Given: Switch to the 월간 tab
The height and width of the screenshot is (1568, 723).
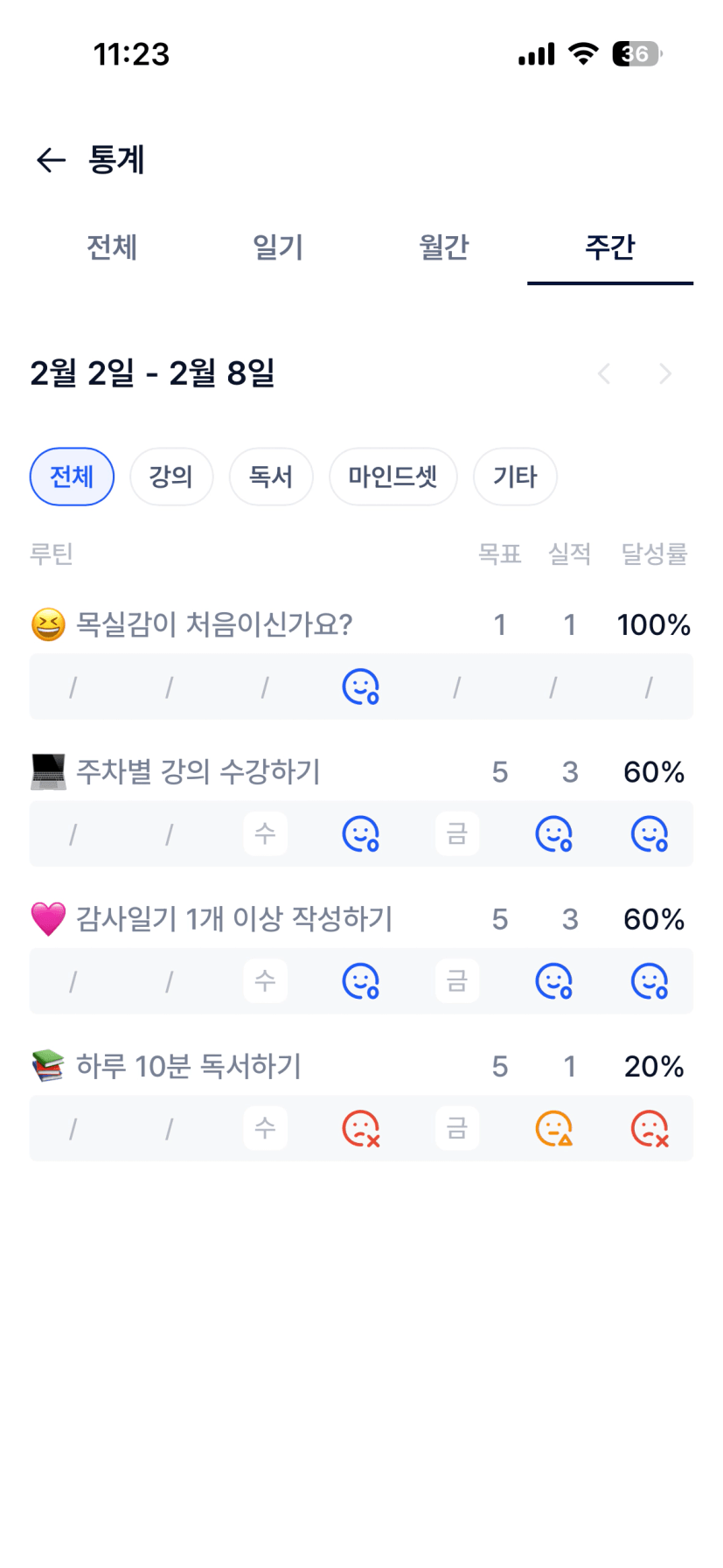Looking at the screenshot, I should (x=444, y=247).
